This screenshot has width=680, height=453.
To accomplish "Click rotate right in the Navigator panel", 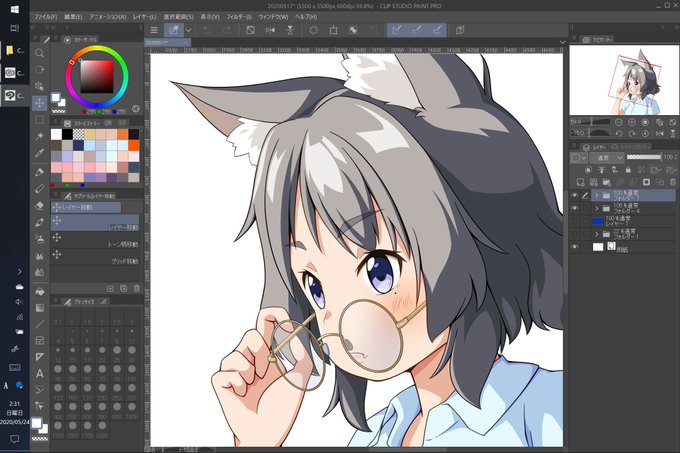I will (x=632, y=134).
